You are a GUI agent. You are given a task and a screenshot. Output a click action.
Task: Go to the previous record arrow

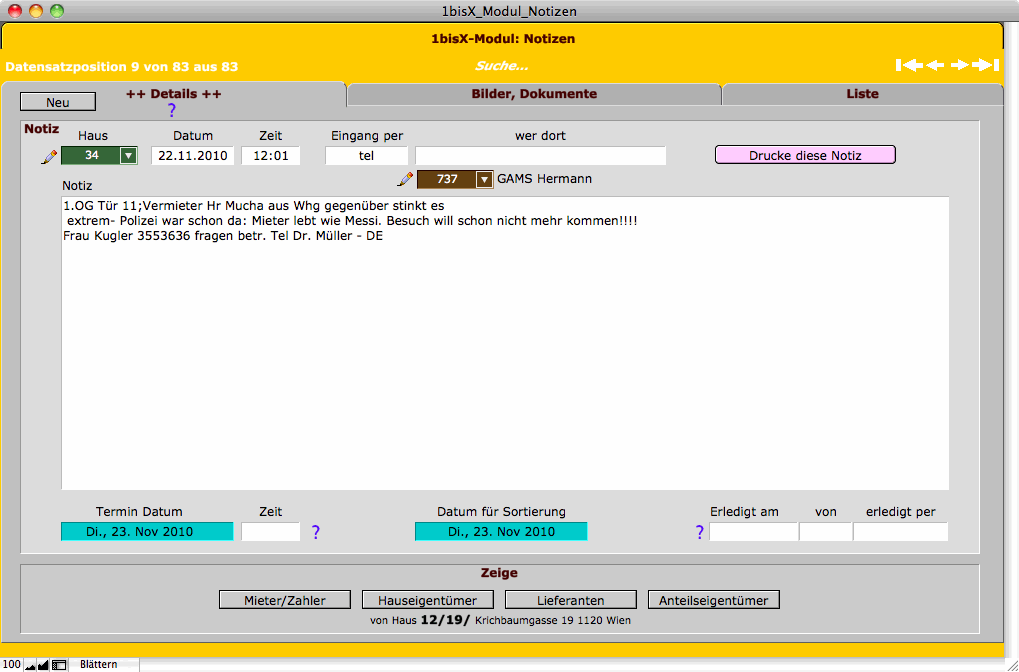[x=935, y=66]
